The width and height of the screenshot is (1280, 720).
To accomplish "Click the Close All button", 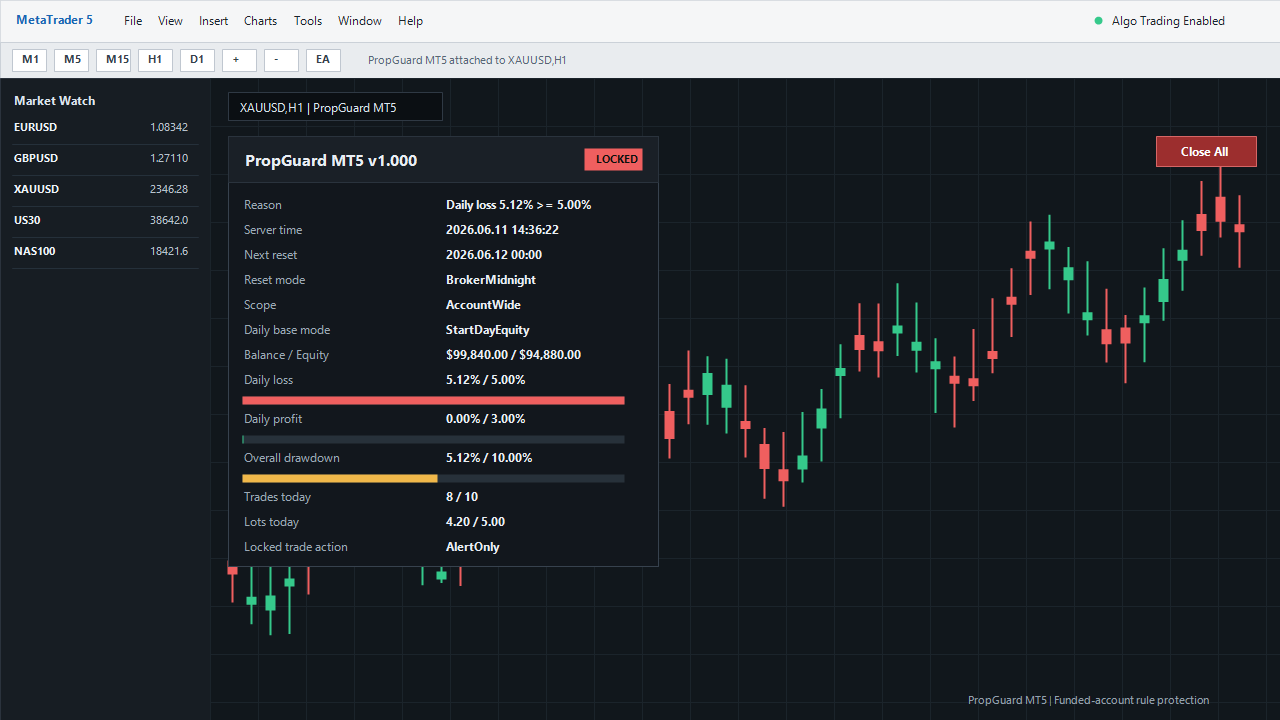I will point(1206,152).
